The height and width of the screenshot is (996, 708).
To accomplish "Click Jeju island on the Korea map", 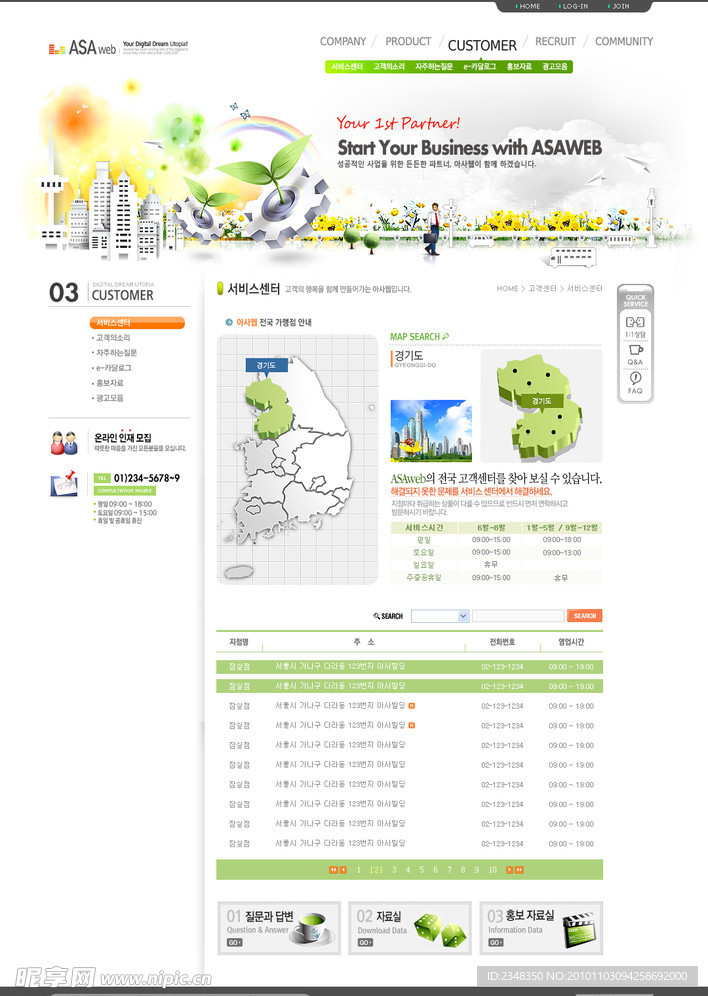I will pos(239,572).
